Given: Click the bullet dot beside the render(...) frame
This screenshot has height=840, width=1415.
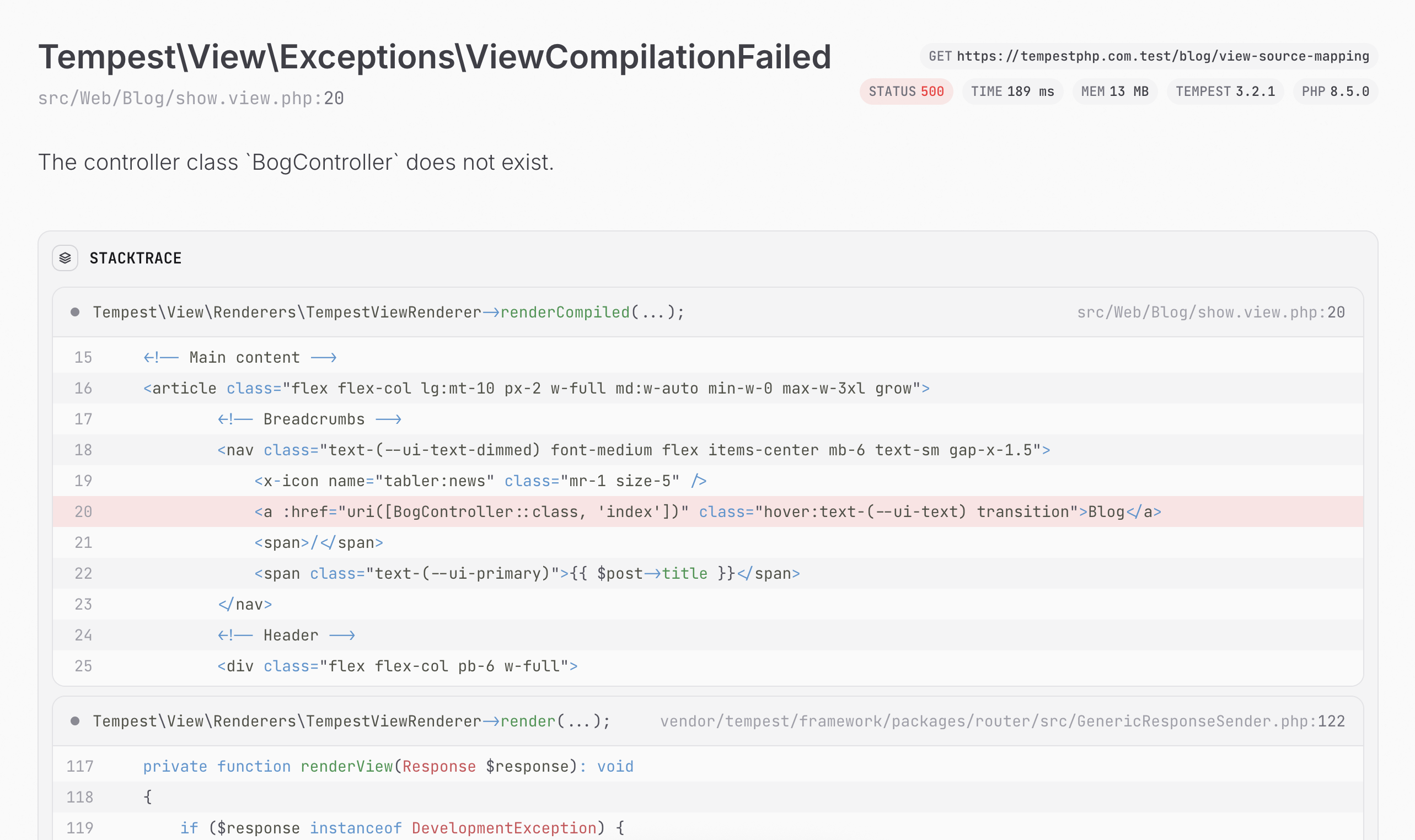Looking at the screenshot, I should tap(75, 721).
